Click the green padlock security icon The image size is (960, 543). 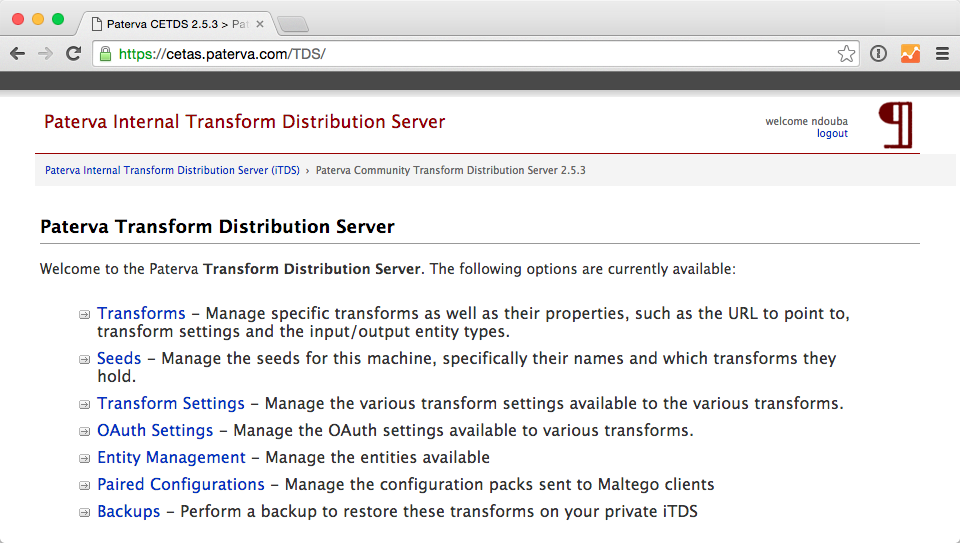(x=105, y=54)
